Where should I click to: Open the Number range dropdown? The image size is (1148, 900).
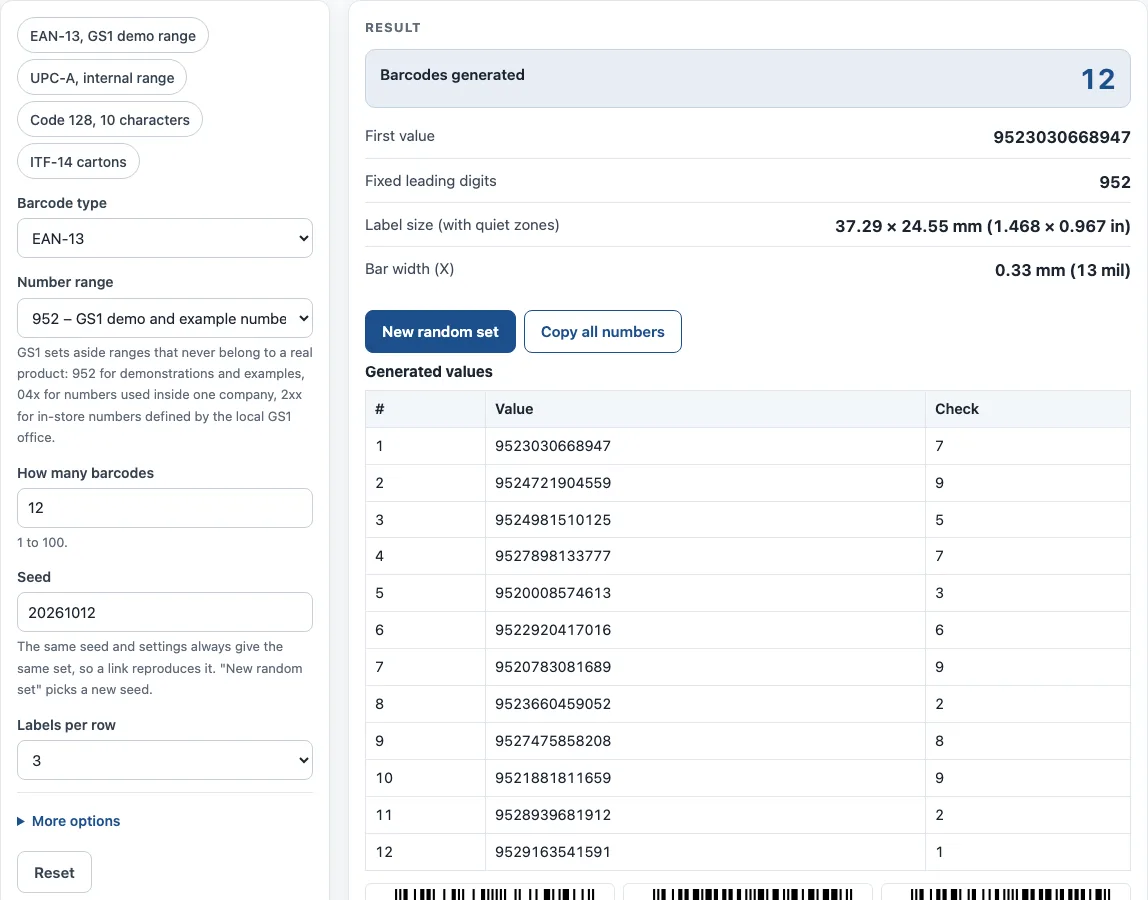(165, 319)
